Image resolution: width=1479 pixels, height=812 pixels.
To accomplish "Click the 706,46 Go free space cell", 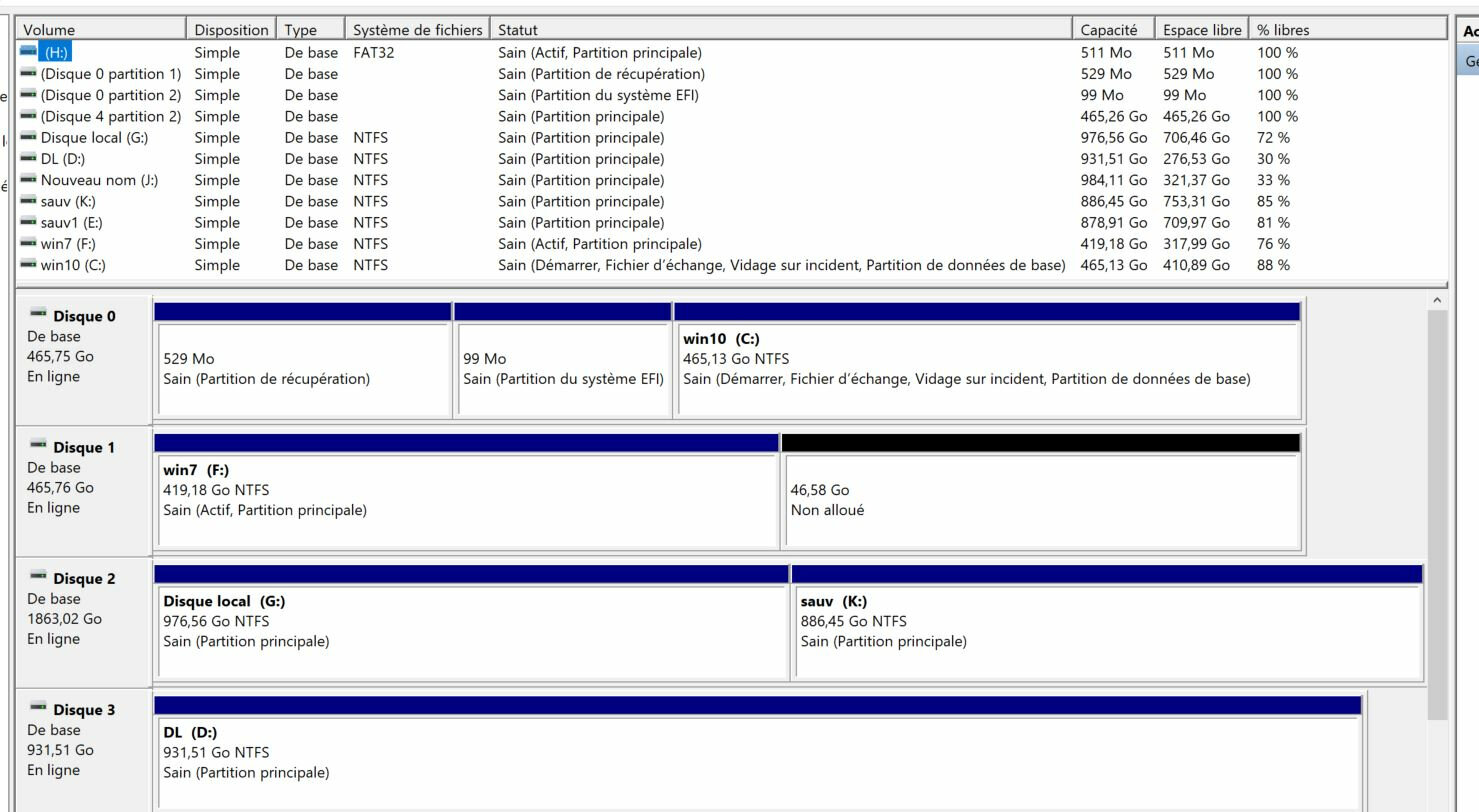I will [x=1196, y=137].
